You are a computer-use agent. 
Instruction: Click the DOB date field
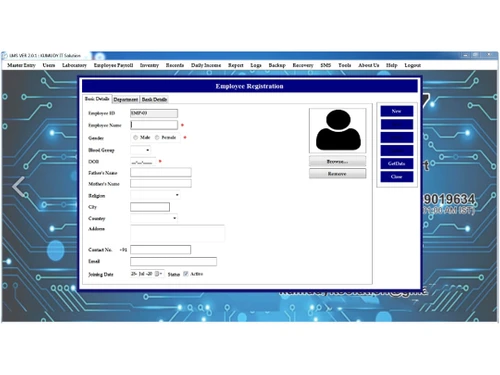click(x=143, y=162)
